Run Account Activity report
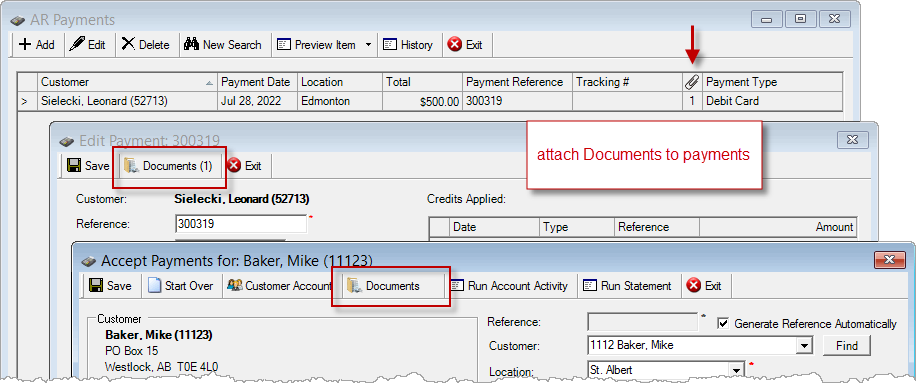 coord(509,286)
